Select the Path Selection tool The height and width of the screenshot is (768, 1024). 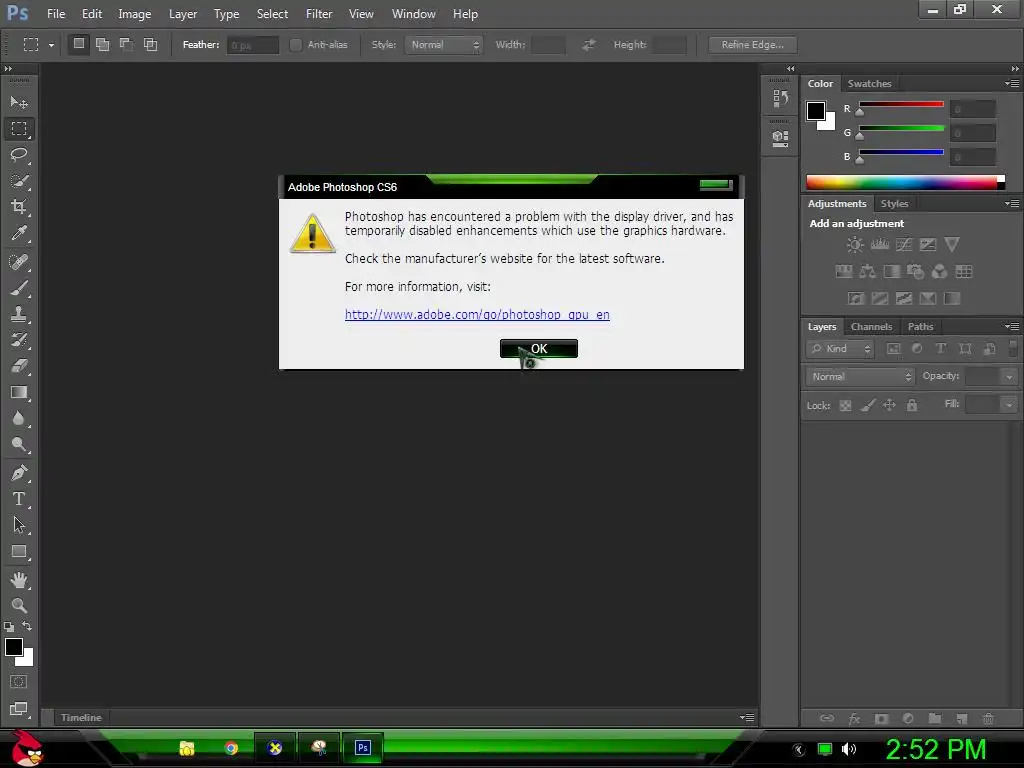pyautogui.click(x=19, y=525)
